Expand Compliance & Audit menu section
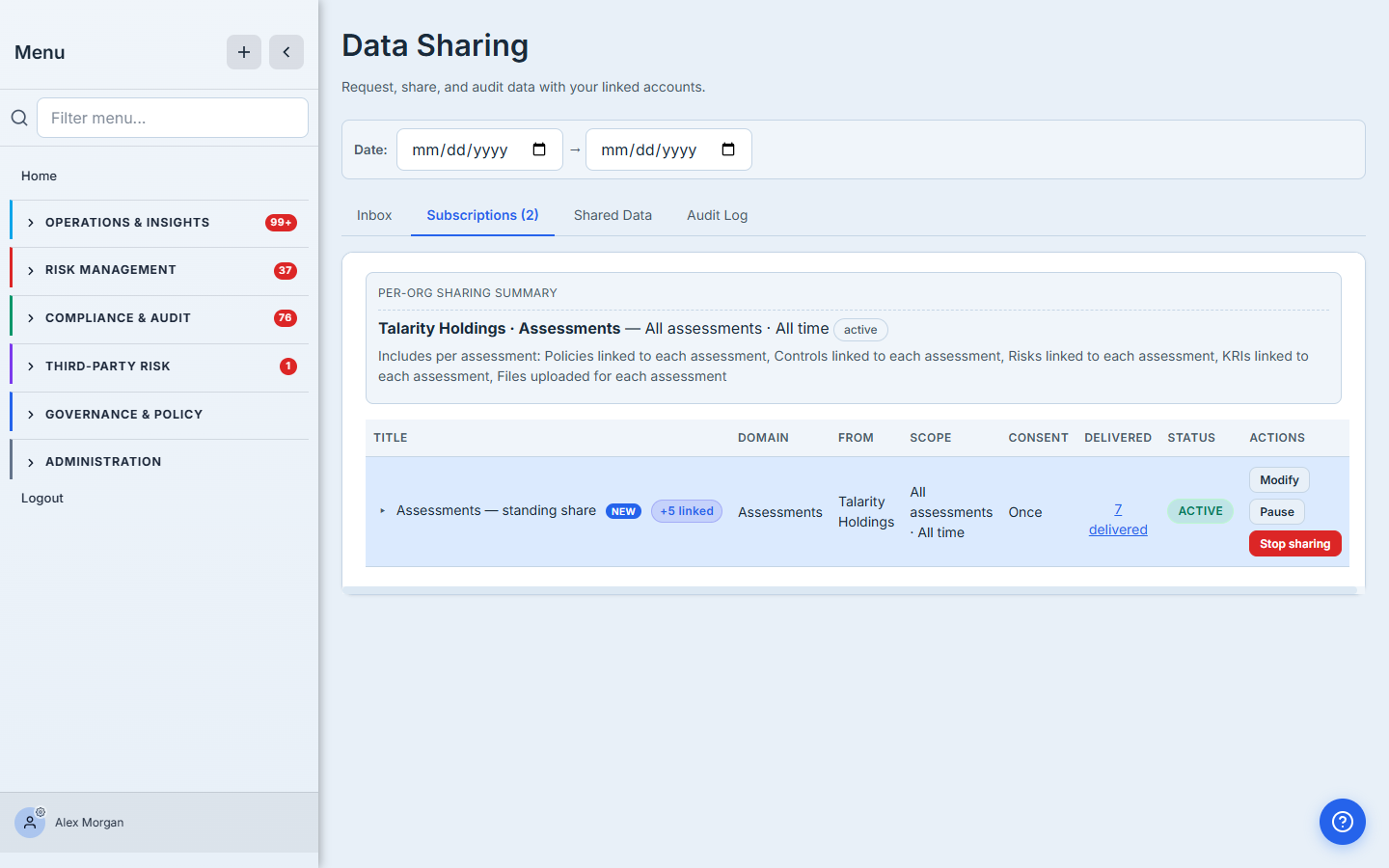This screenshot has height=868, width=1389. click(x=159, y=318)
